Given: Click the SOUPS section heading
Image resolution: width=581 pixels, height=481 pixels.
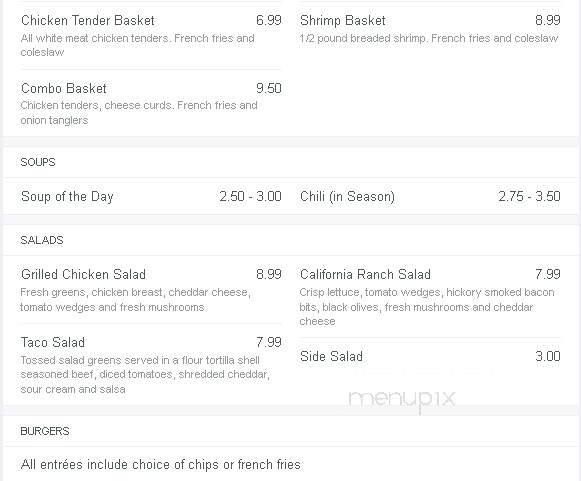Looking at the screenshot, I should pos(38,162).
